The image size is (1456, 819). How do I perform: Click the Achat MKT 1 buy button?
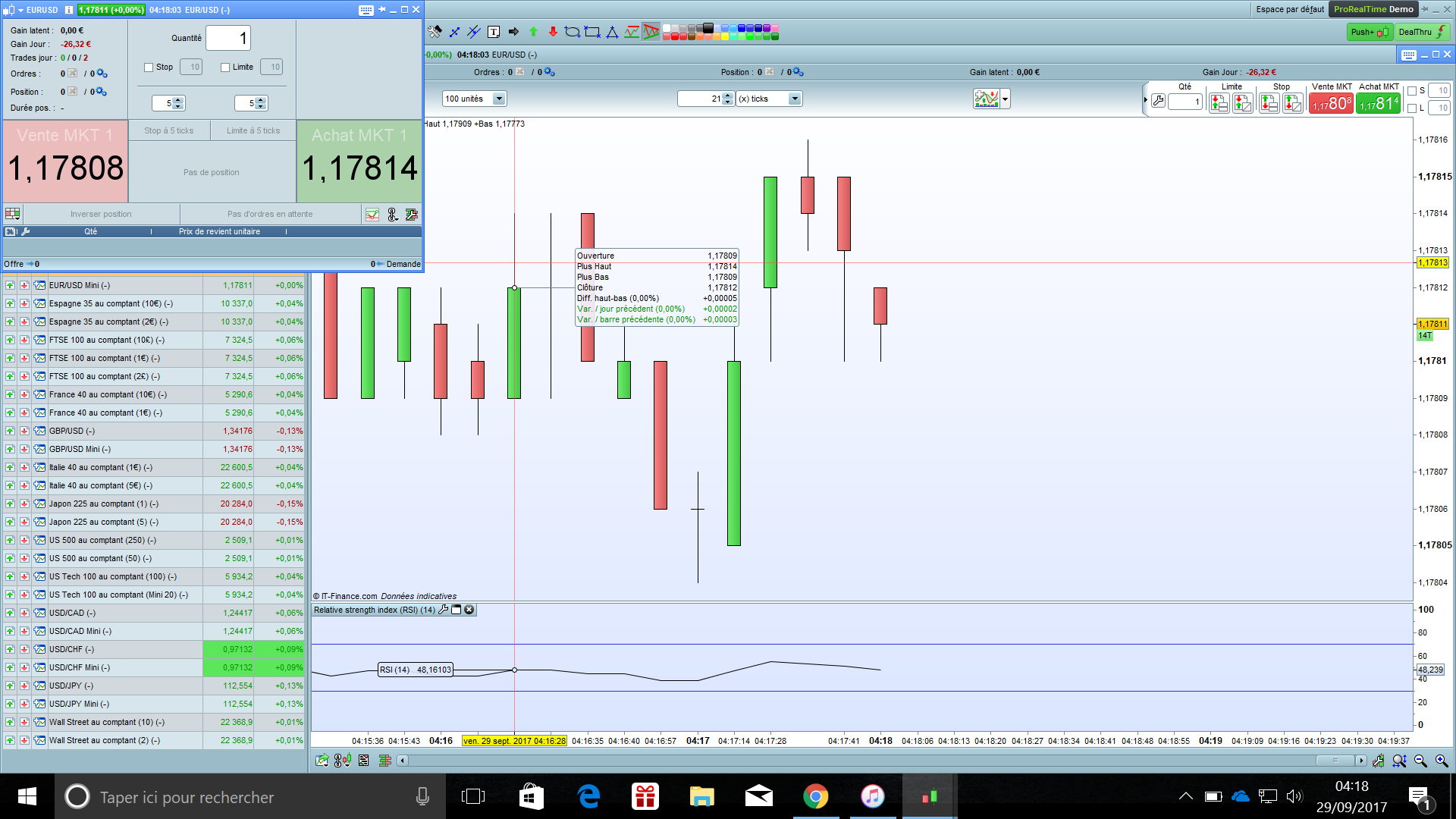(x=359, y=161)
